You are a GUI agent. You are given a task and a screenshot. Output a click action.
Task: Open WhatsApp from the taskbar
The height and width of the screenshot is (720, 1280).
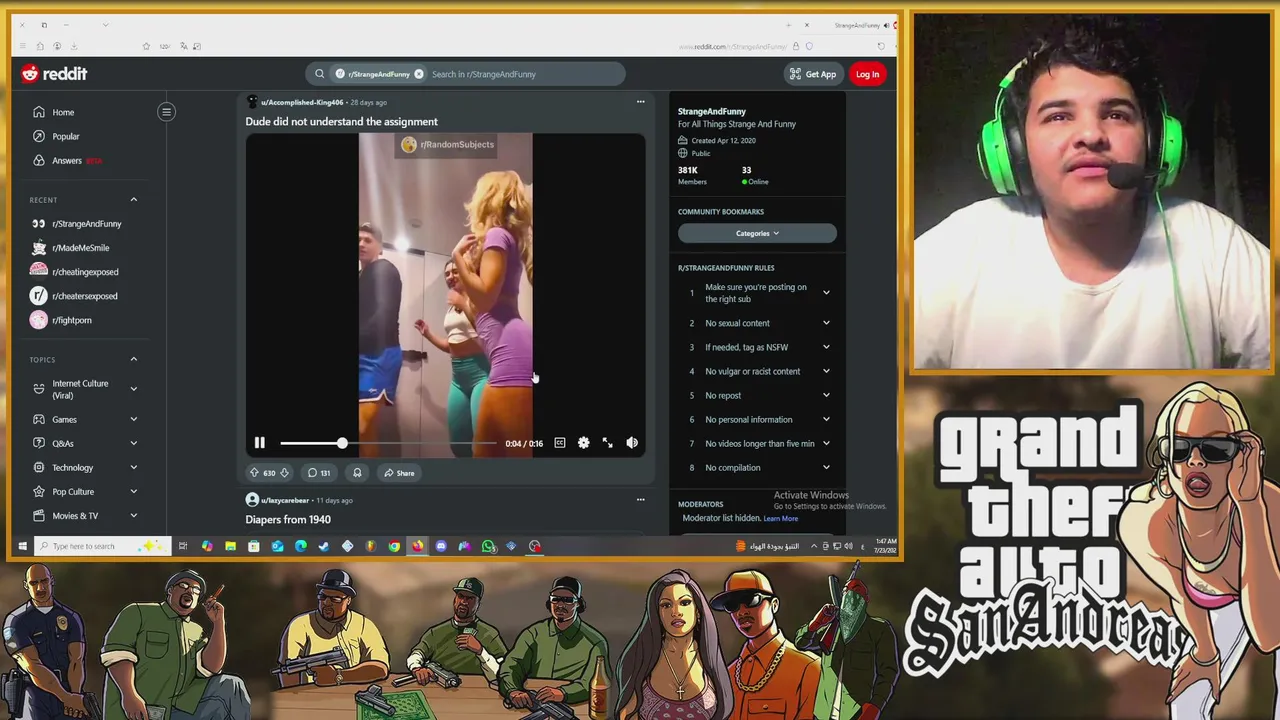click(x=488, y=546)
